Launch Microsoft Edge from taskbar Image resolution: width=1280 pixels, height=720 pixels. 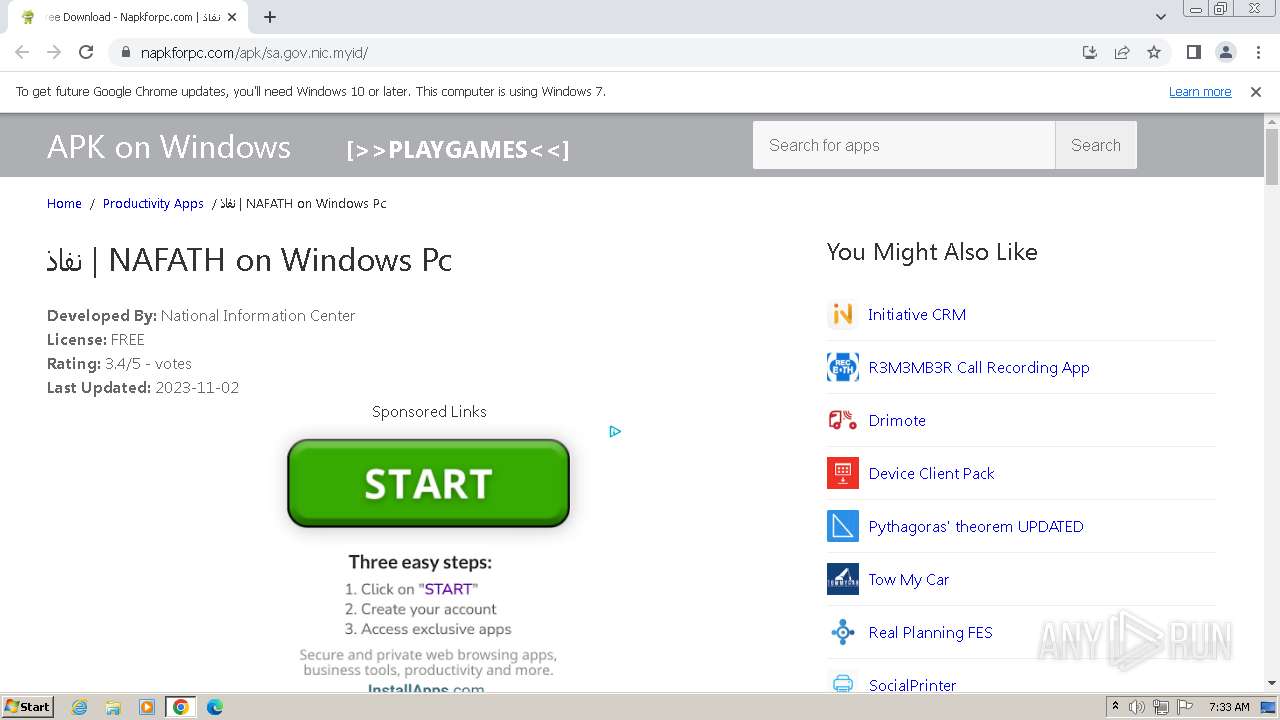[x=215, y=707]
